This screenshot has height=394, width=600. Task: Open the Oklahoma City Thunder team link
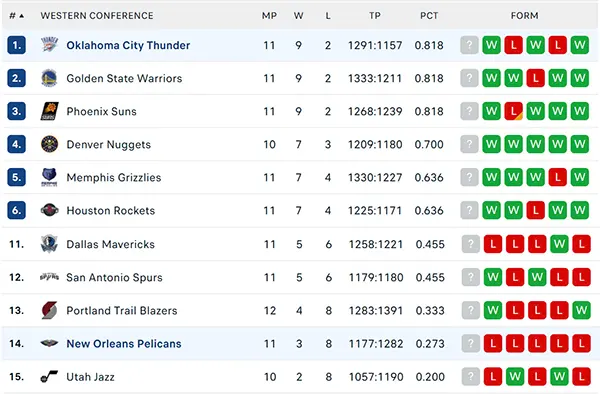(x=128, y=45)
